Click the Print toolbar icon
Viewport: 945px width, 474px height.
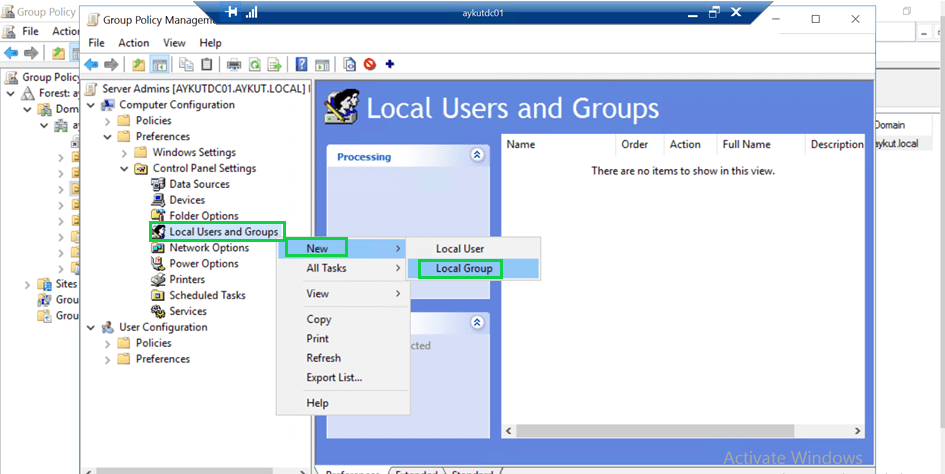point(234,65)
